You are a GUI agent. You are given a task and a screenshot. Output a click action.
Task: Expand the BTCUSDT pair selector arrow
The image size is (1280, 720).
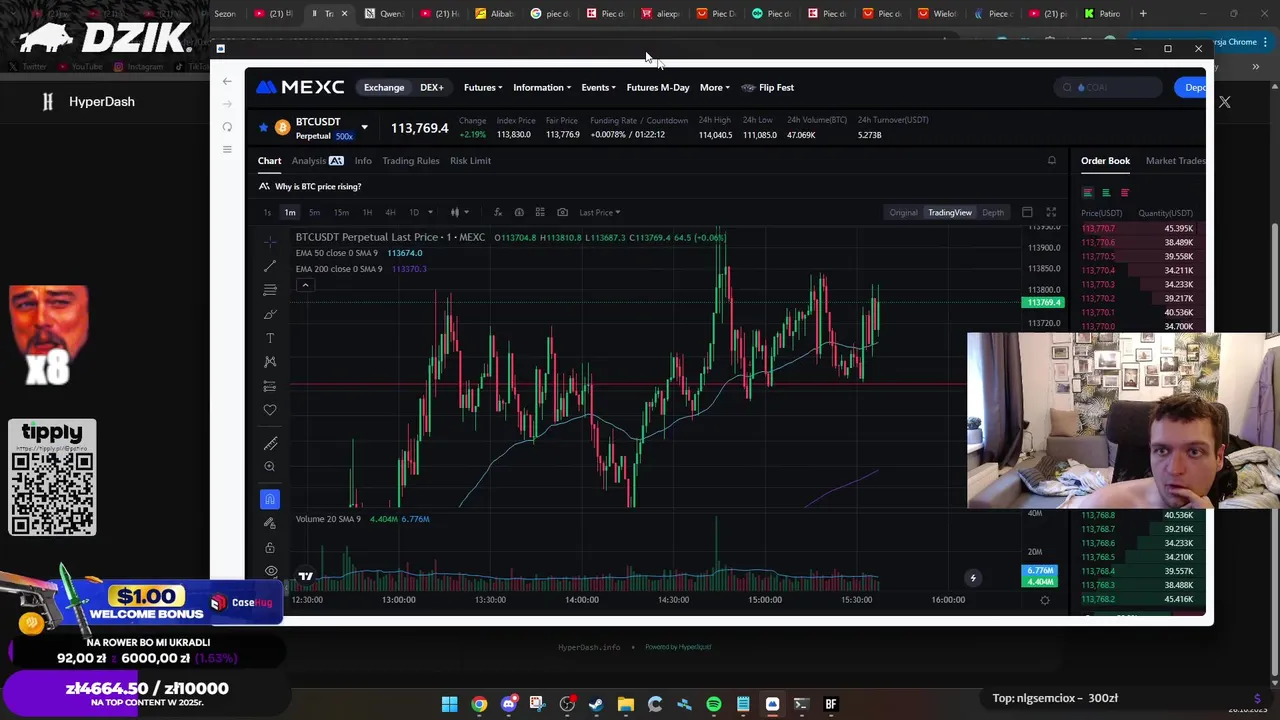364,127
